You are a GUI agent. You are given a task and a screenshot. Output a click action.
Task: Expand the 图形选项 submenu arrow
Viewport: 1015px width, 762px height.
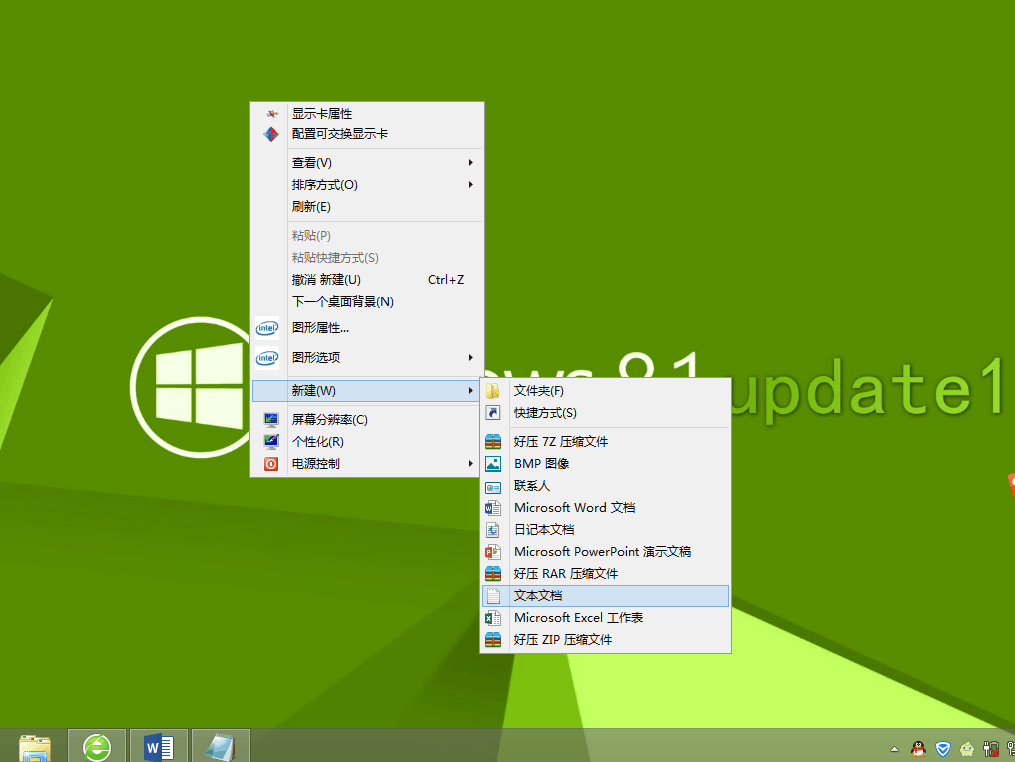click(x=471, y=357)
